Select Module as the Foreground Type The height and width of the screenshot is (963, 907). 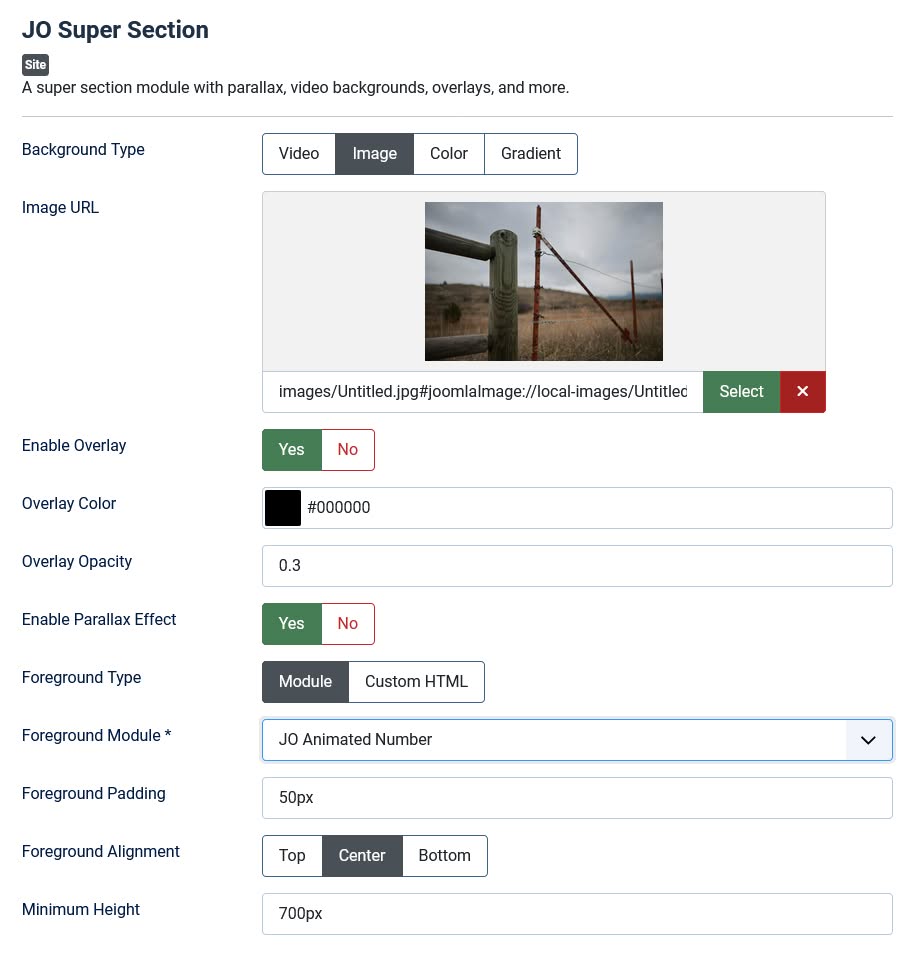(x=305, y=681)
